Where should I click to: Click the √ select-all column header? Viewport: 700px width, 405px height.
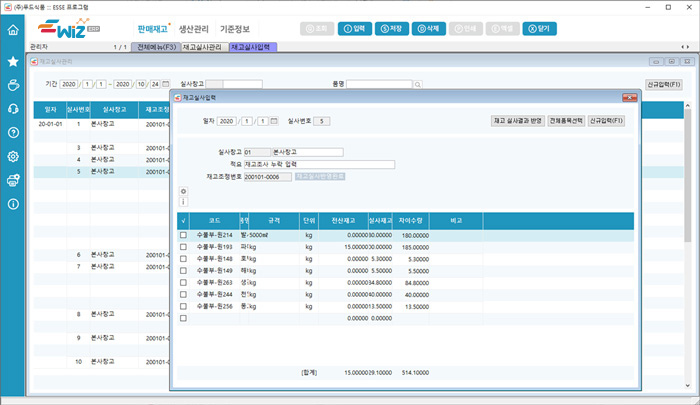point(183,221)
